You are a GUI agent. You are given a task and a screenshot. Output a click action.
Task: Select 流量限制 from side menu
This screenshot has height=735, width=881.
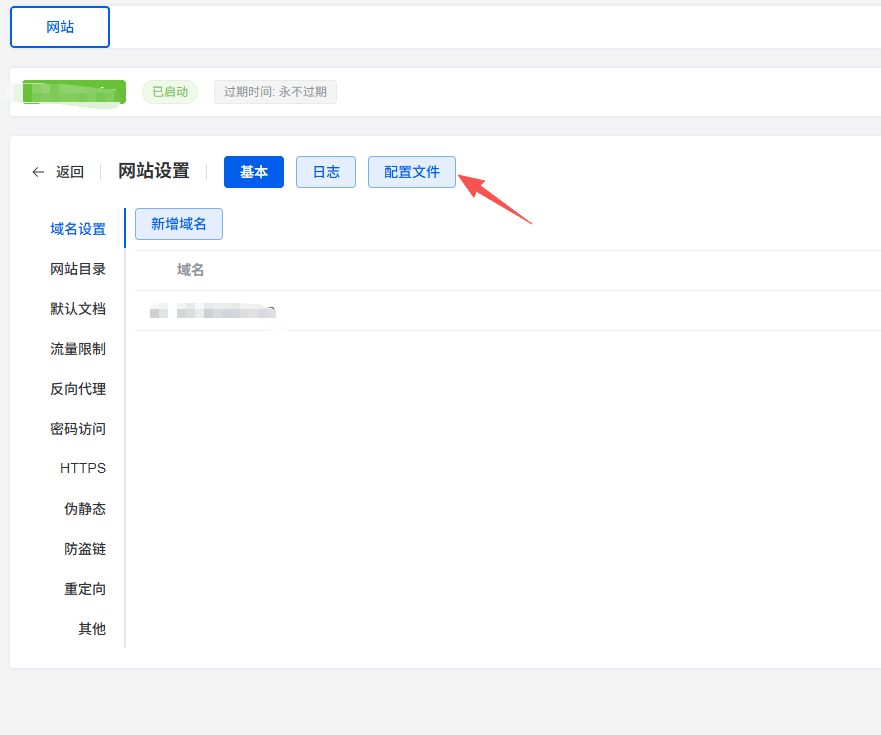pyautogui.click(x=78, y=349)
